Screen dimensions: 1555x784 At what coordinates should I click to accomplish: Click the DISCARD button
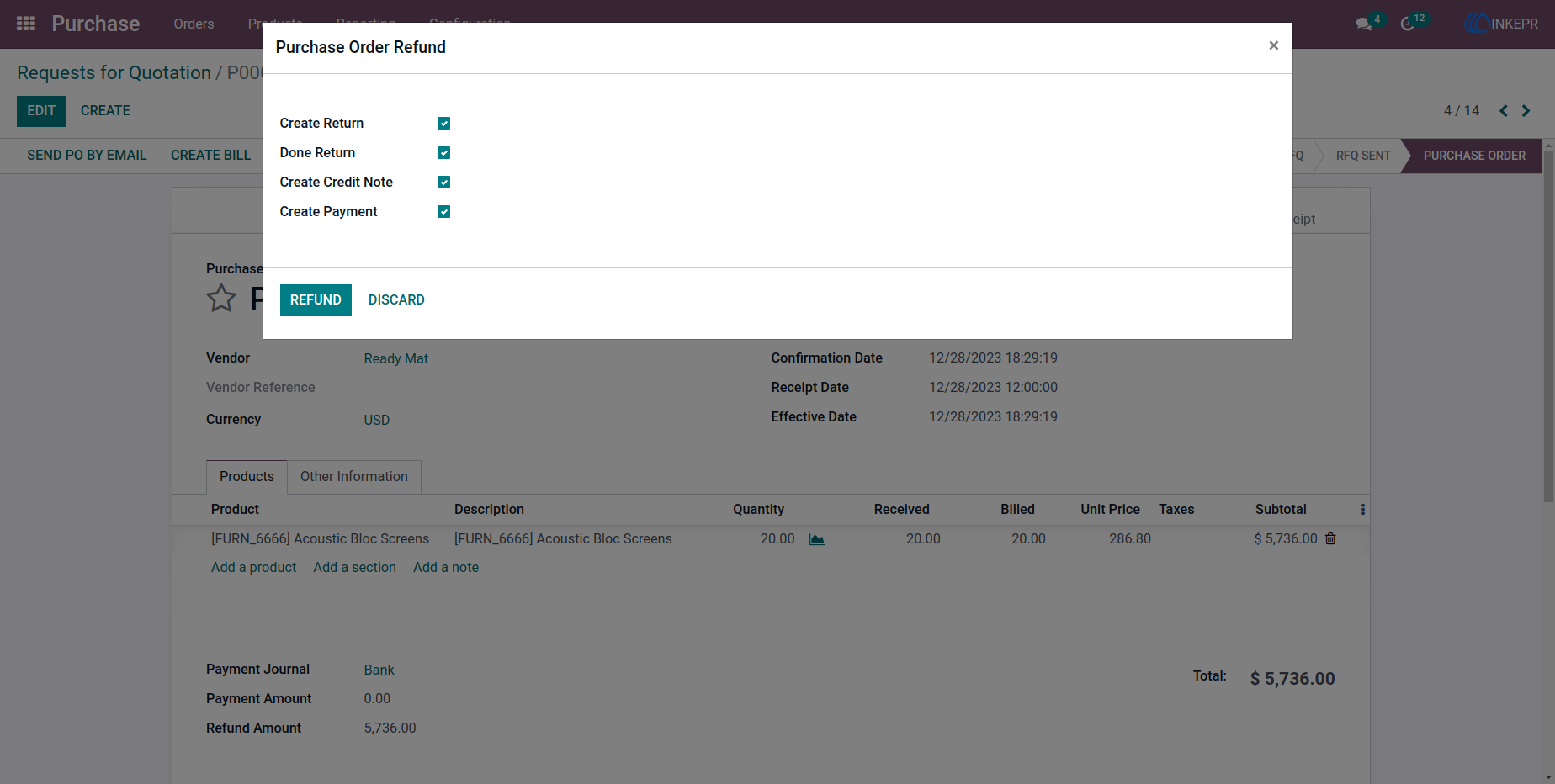(396, 300)
